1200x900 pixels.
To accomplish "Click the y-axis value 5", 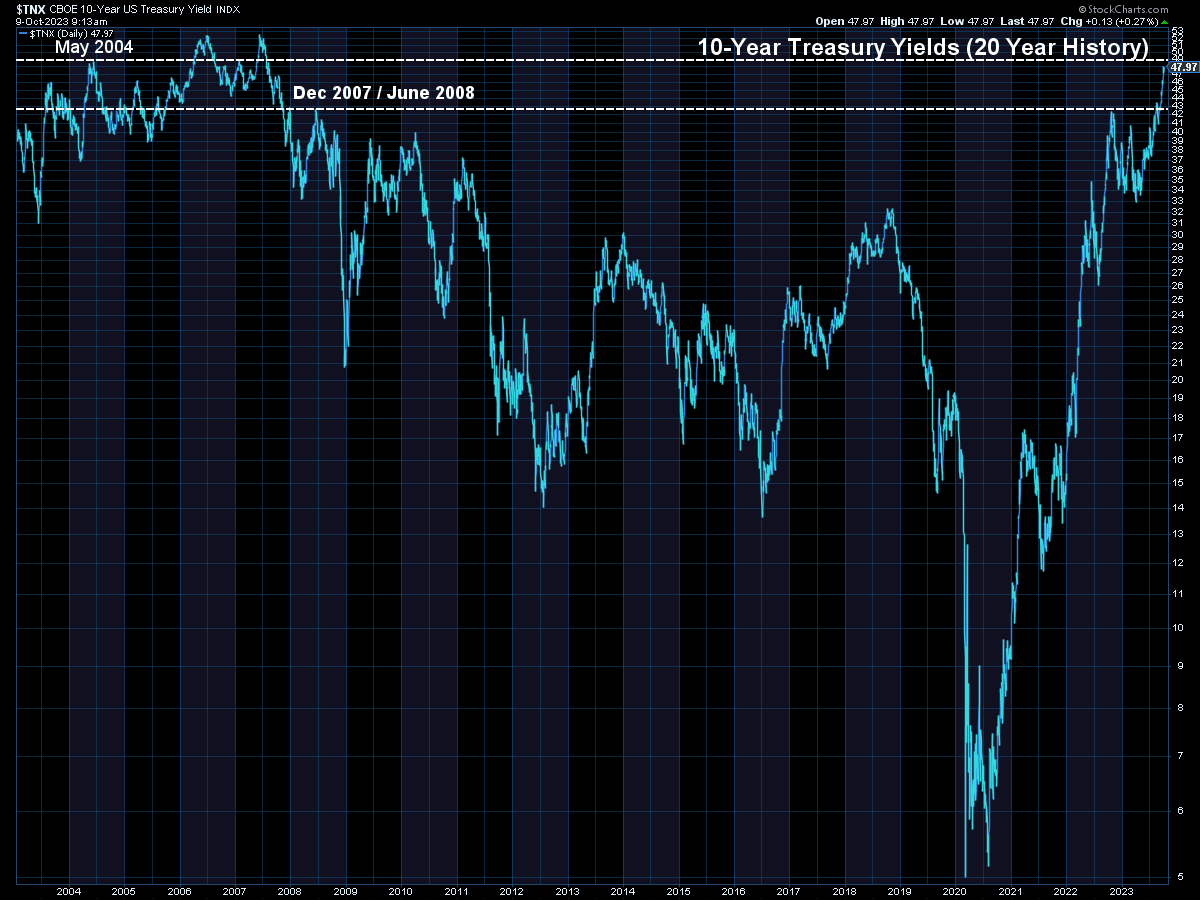I will 1181,877.
